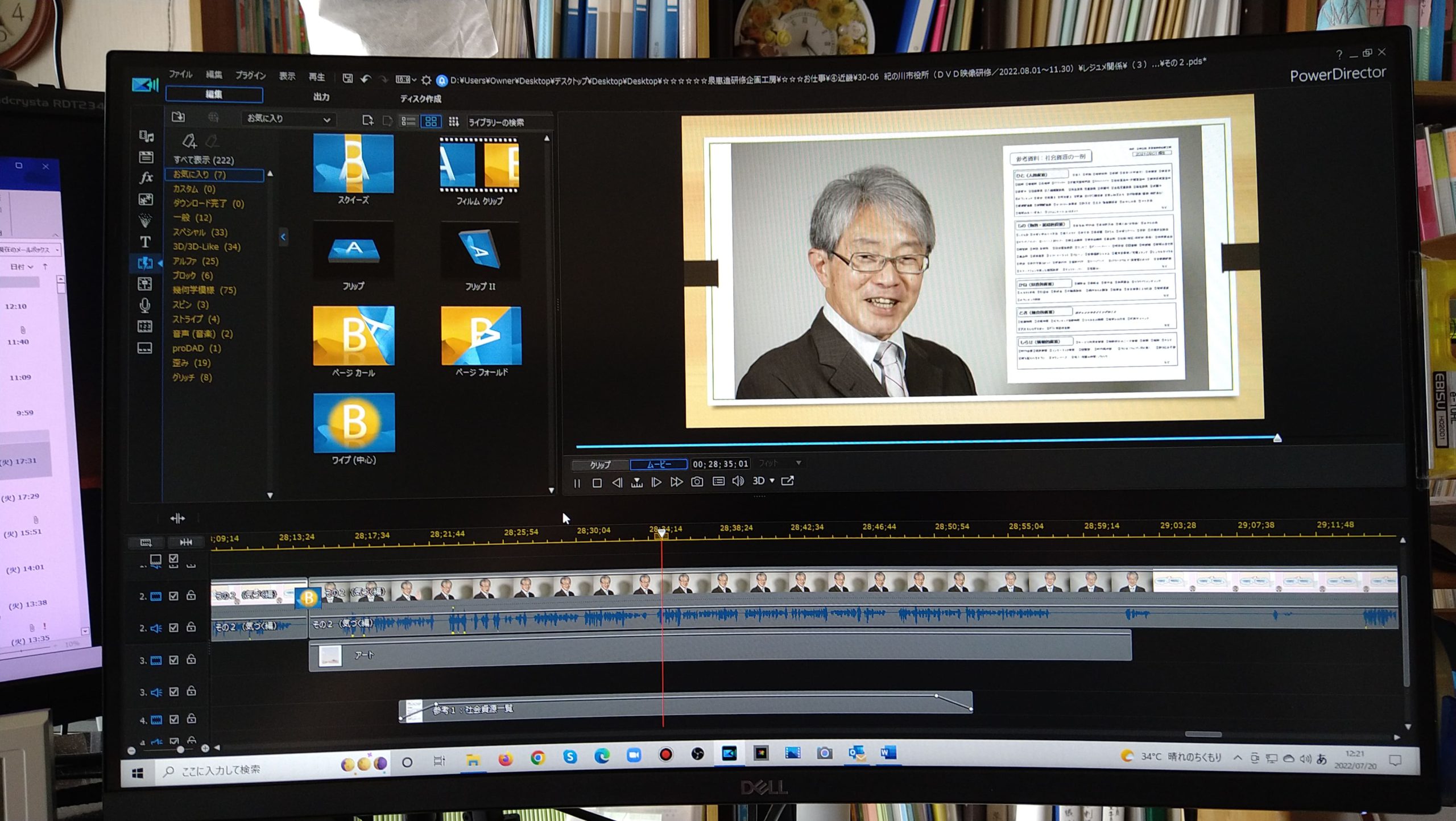Open the Title Room T icon
Screen dimensions: 1456x821
click(146, 242)
